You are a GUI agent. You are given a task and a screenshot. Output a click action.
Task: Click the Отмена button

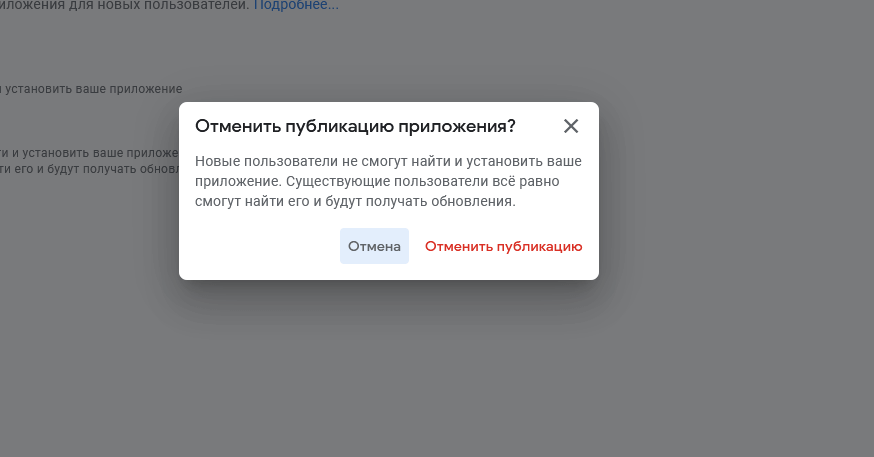[375, 246]
